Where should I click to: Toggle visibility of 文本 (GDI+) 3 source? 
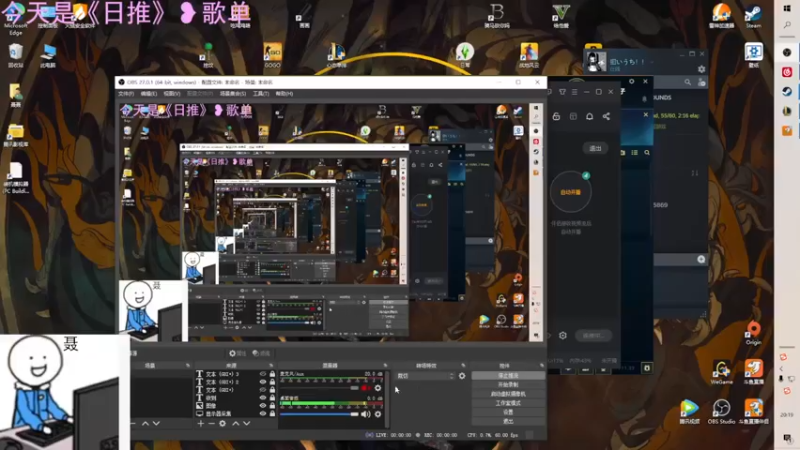tap(263, 374)
